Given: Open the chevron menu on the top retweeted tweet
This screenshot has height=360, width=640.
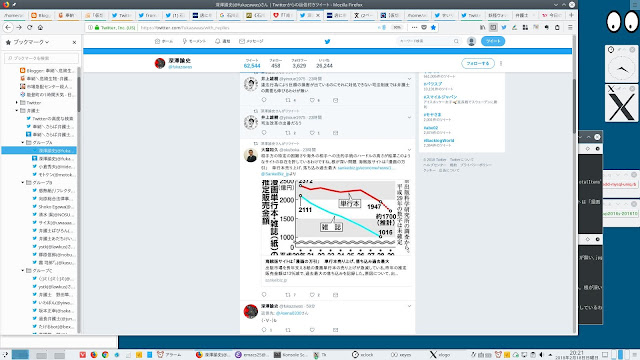Looking at the screenshot, I should [x=409, y=79].
